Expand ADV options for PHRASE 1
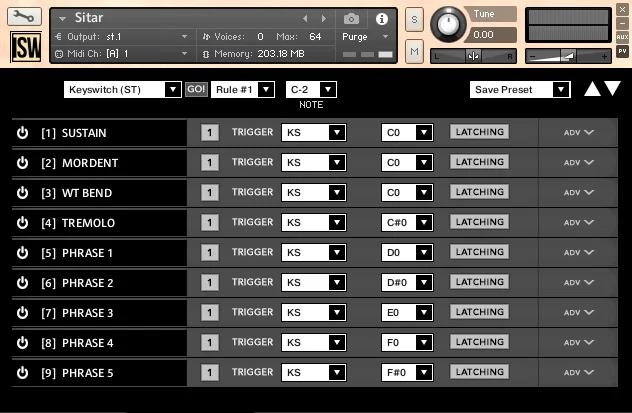Screen dimensions: 632x413 (579, 253)
